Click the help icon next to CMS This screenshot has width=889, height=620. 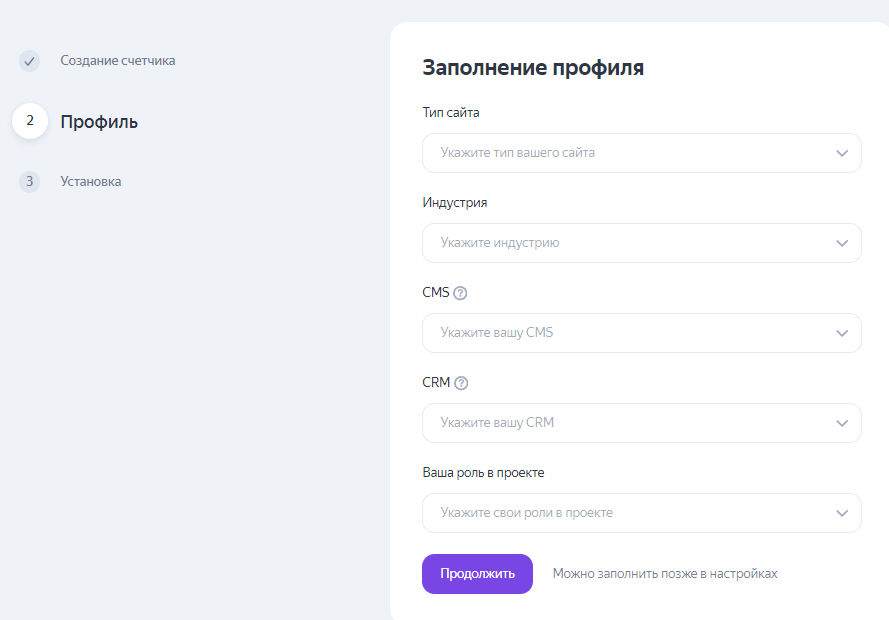point(460,293)
